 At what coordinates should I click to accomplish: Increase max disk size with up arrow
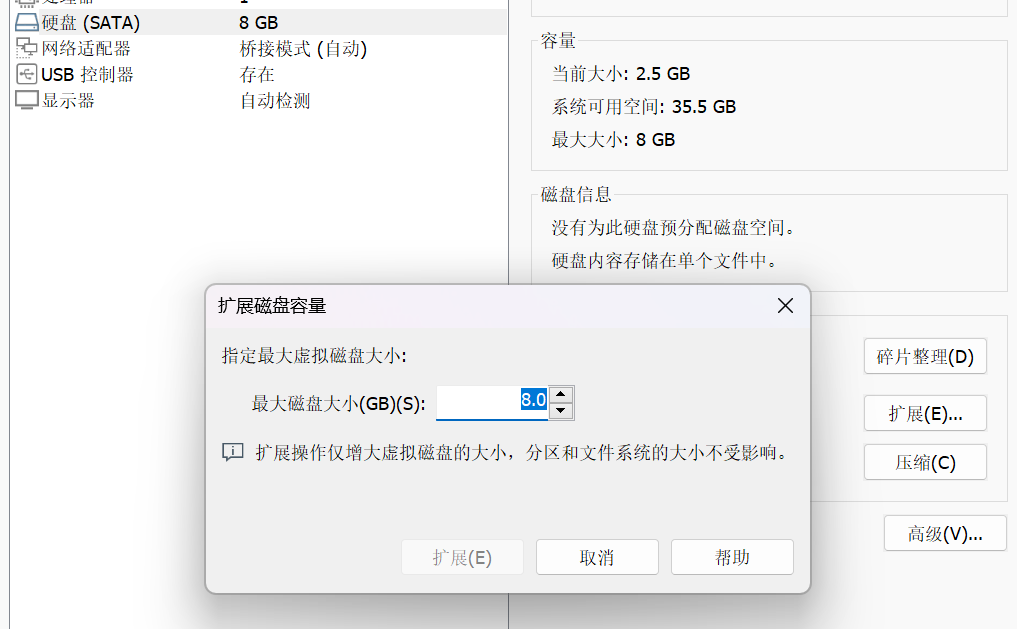click(560, 394)
